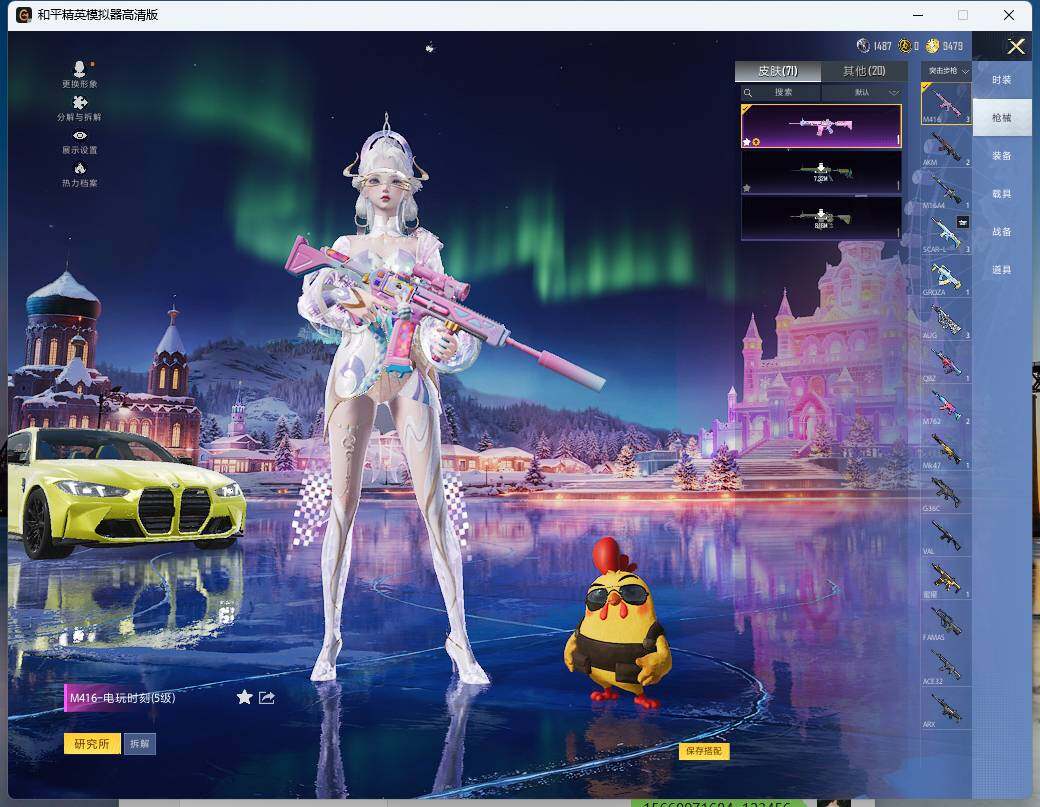Open the 载具 category
Viewport: 1040px width, 807px height.
point(1002,194)
